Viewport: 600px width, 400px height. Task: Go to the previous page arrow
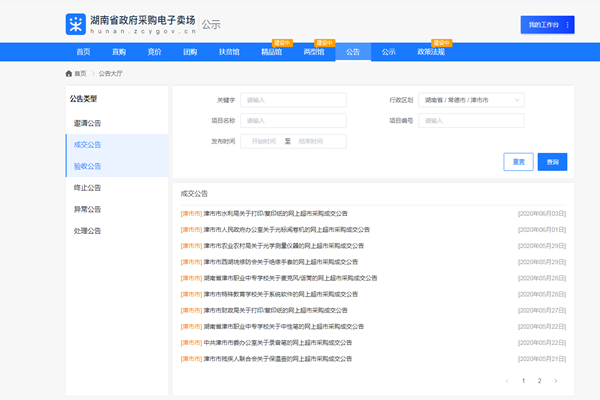pos(507,381)
